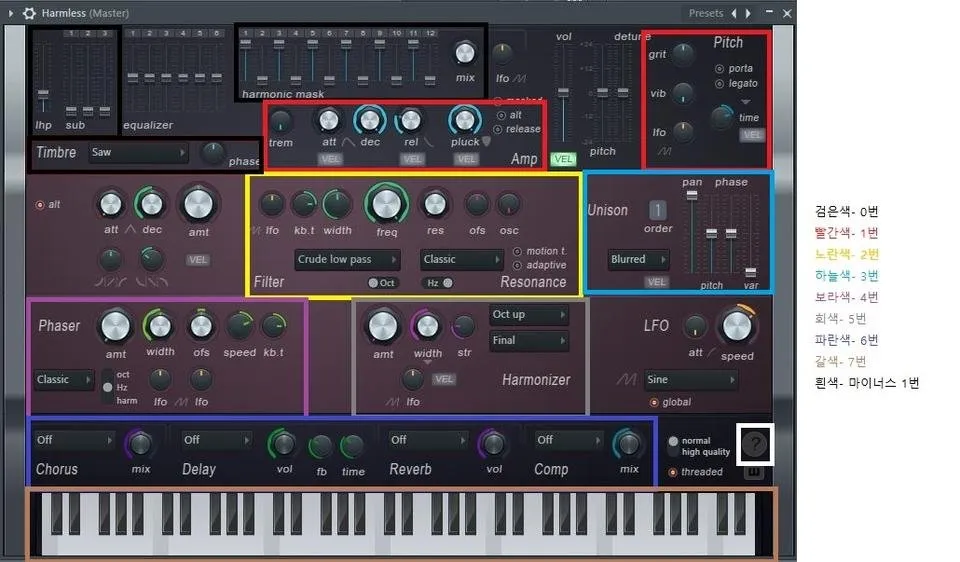Click the lhp slider handle
The image size is (960, 562).
[x=43, y=94]
